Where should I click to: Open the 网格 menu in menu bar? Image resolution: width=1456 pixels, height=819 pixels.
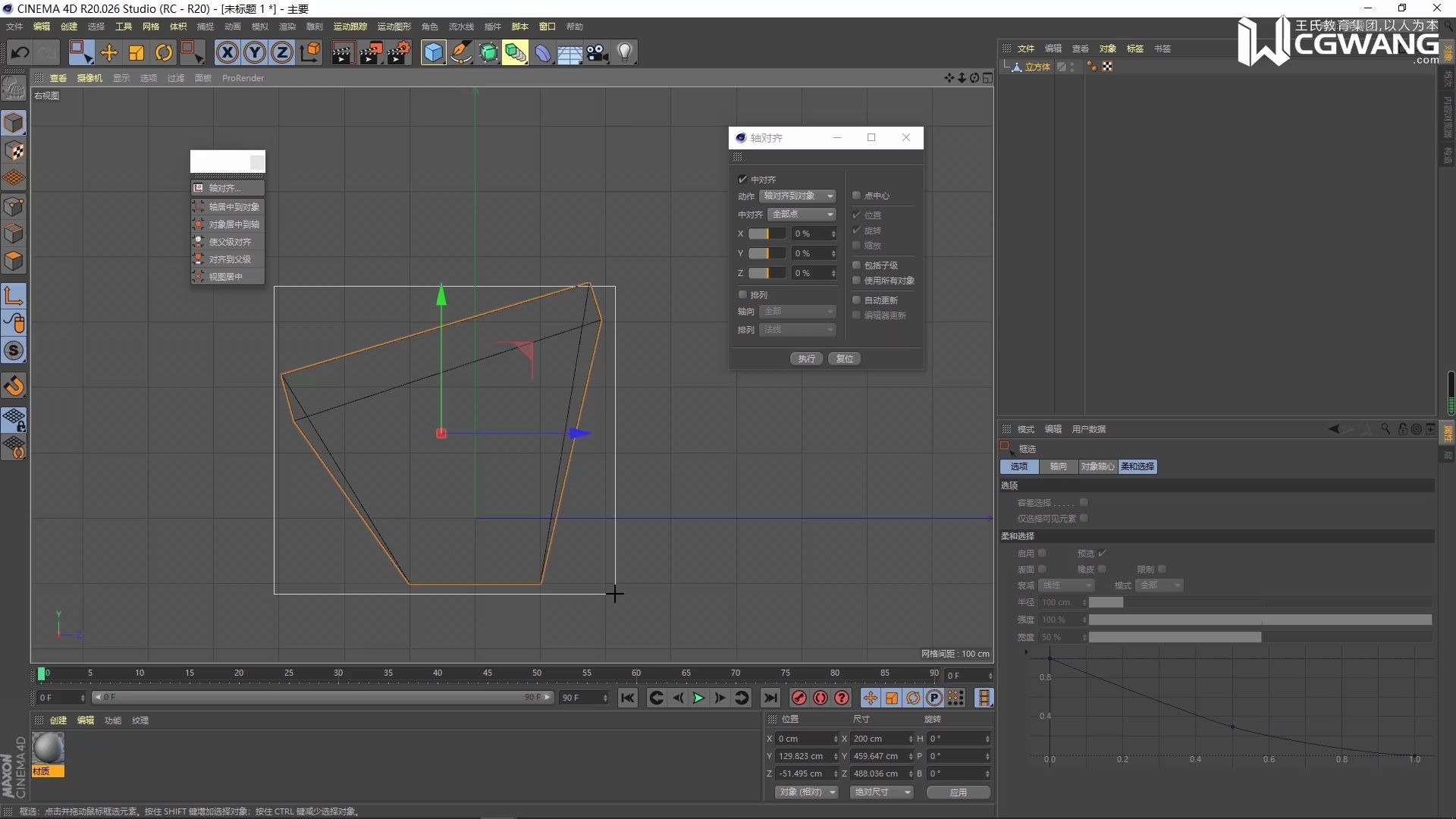tap(151, 27)
